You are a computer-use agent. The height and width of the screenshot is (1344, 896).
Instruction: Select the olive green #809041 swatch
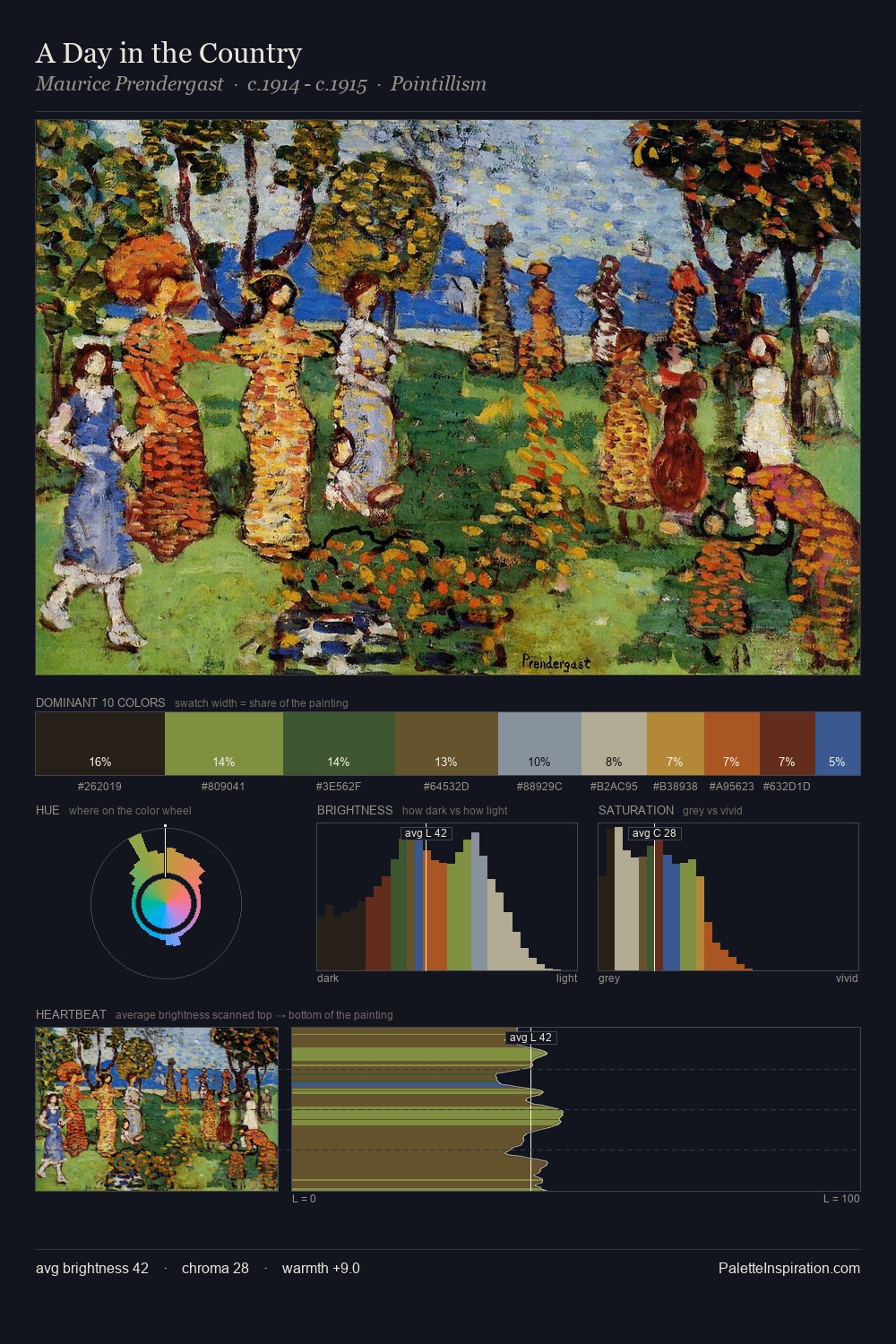[224, 744]
